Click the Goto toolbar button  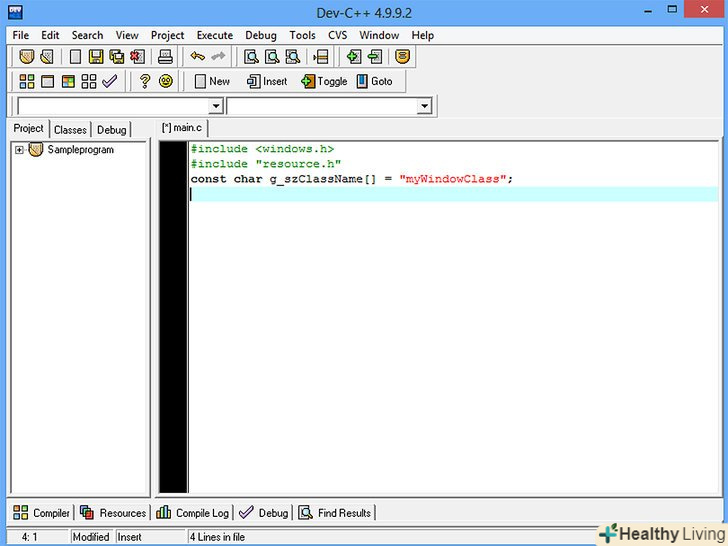[x=374, y=81]
